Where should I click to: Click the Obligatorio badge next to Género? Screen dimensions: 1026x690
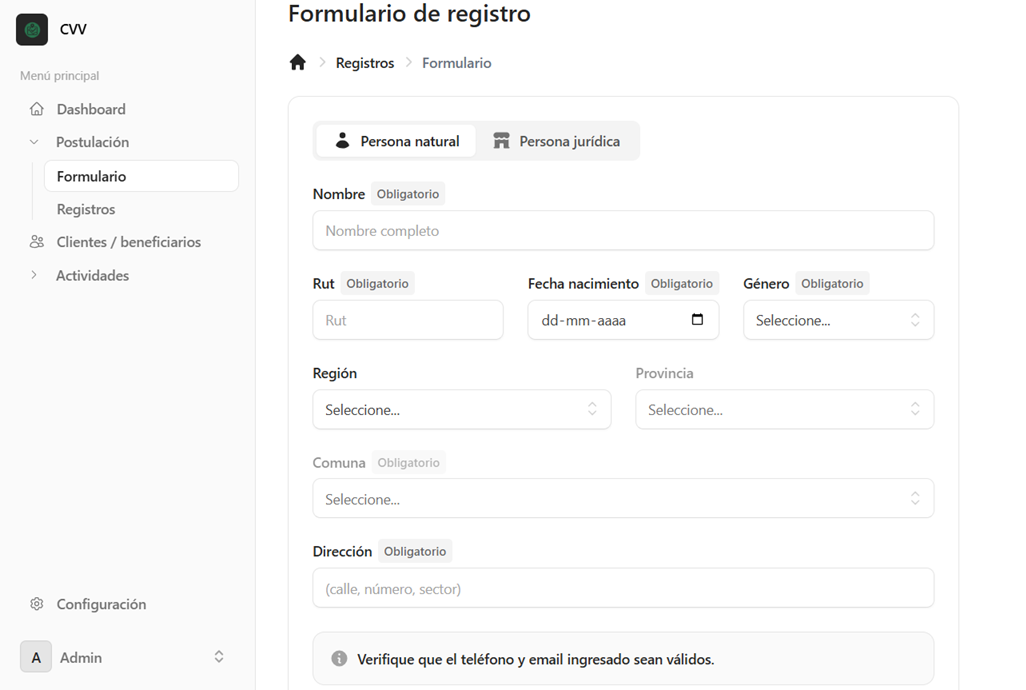[x=832, y=283]
